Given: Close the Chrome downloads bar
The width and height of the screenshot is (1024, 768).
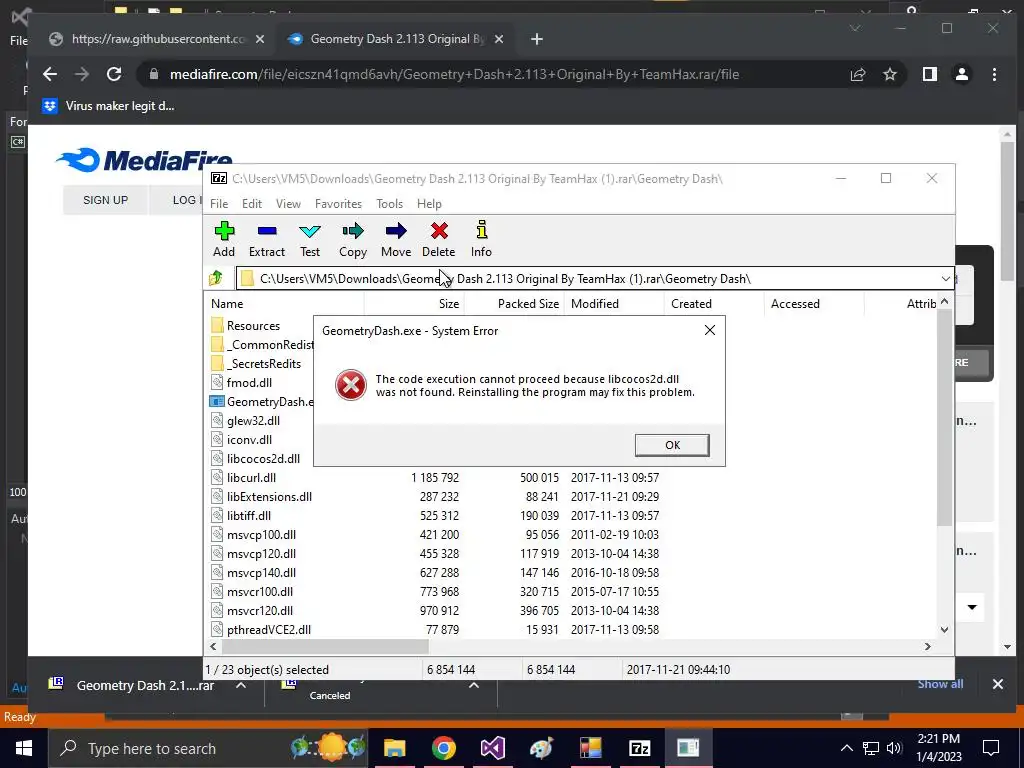Looking at the screenshot, I should click(x=997, y=684).
